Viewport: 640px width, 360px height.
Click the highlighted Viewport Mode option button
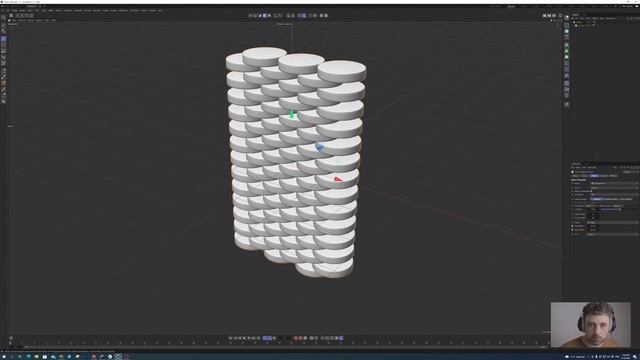[597, 199]
